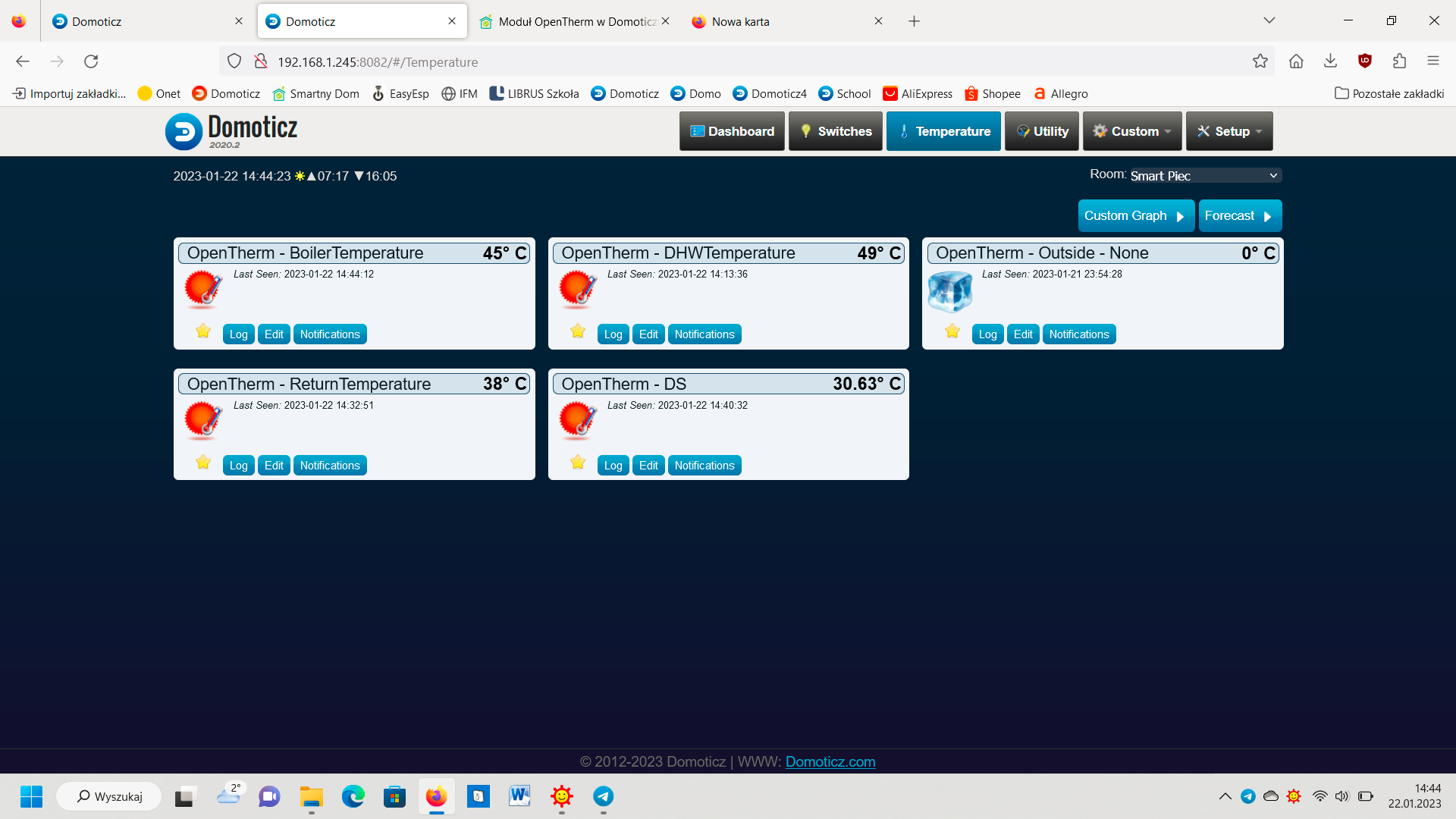Viewport: 1456px width, 819px height.
Task: Open a new browser tab
Action: pos(915,21)
